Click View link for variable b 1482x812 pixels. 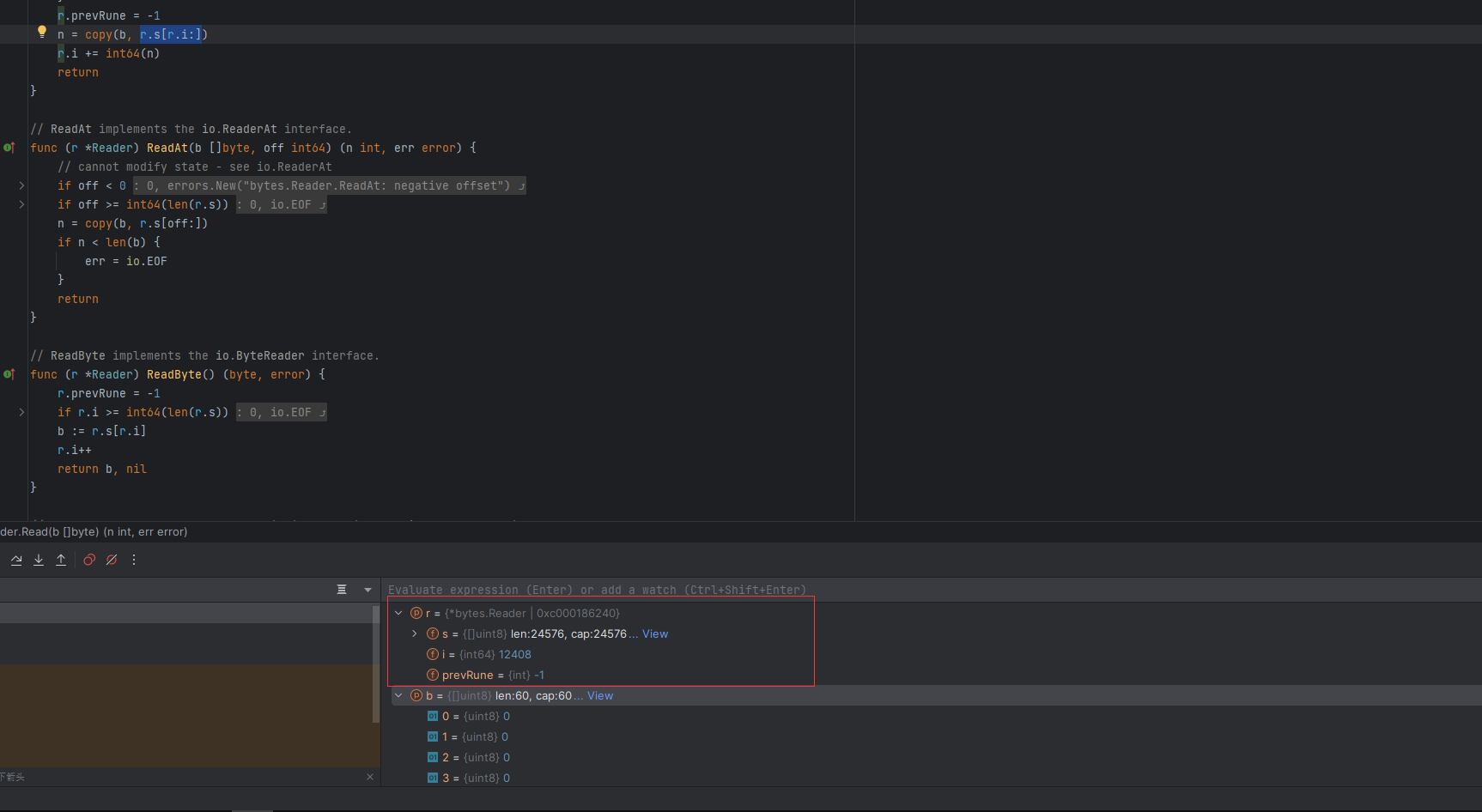(600, 695)
